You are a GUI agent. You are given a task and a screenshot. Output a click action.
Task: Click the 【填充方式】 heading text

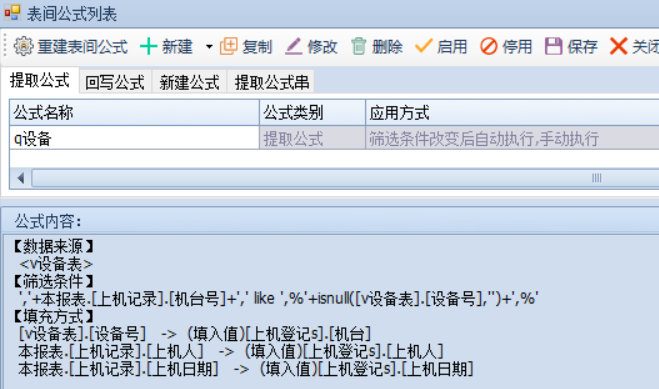point(53,316)
